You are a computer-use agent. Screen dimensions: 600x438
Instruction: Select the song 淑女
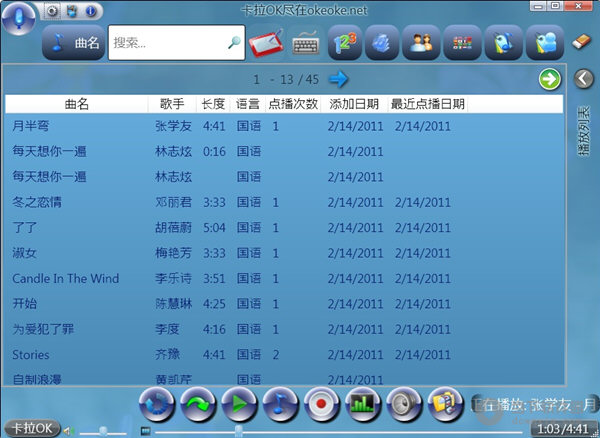click(24, 253)
